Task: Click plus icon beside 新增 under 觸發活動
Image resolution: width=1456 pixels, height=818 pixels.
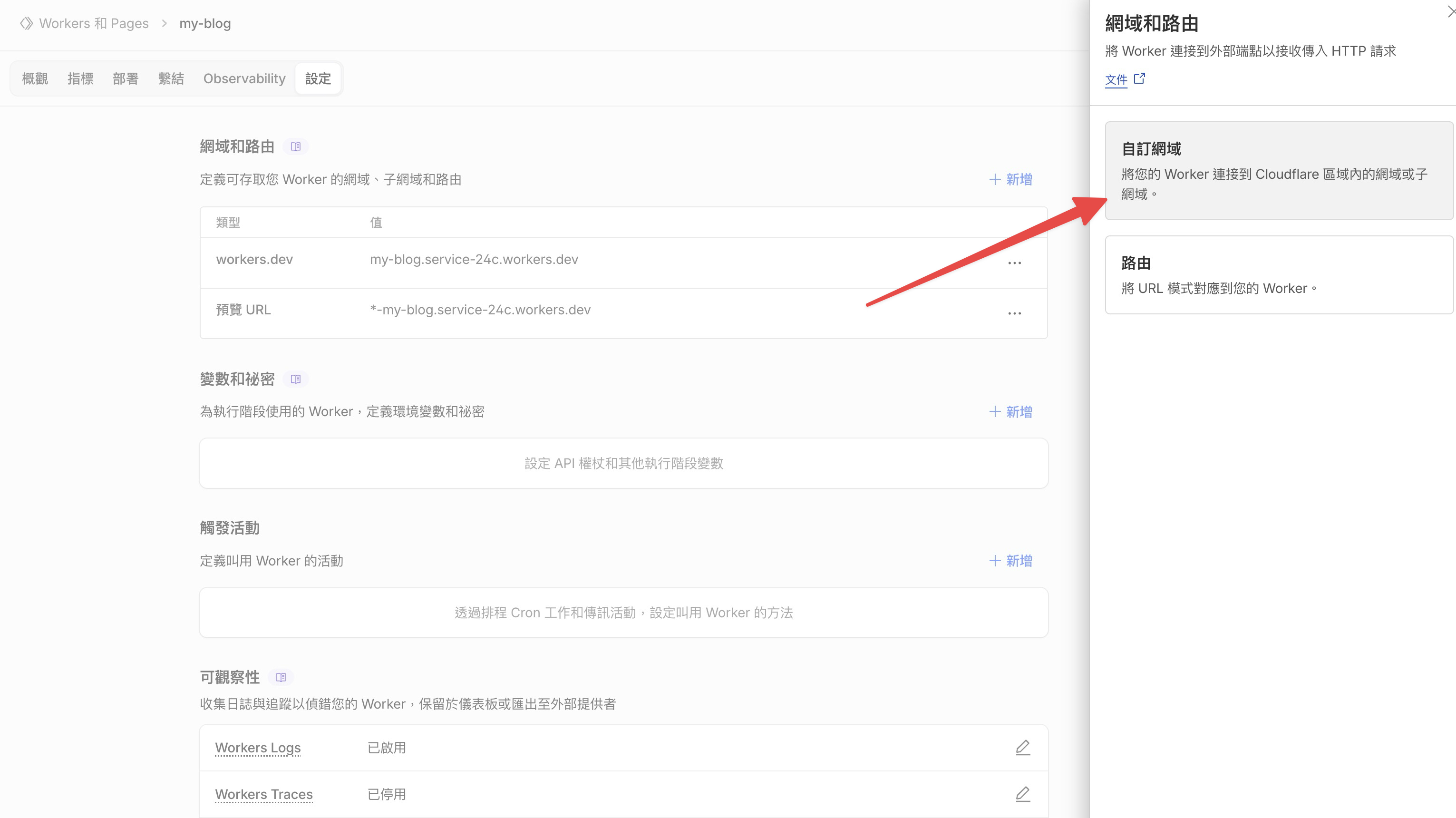Action: [x=995, y=560]
